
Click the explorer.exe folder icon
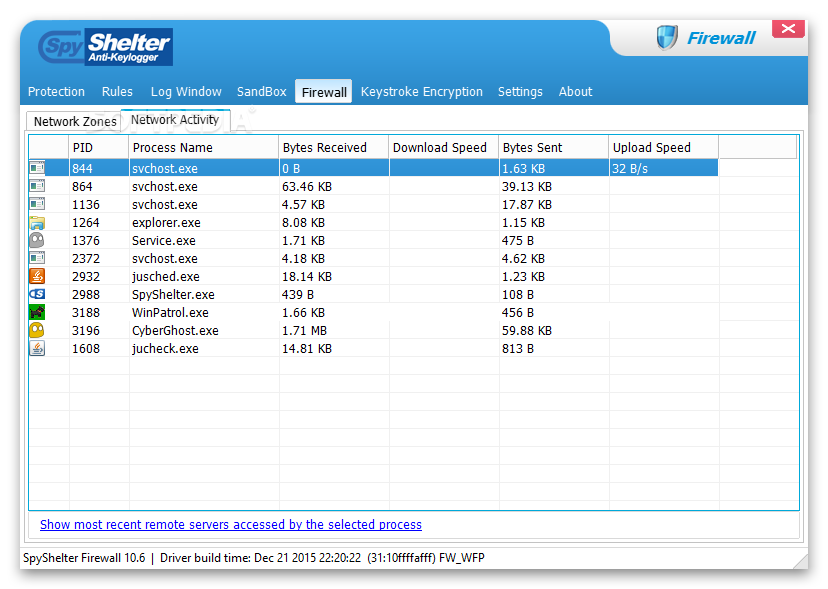[x=37, y=222]
